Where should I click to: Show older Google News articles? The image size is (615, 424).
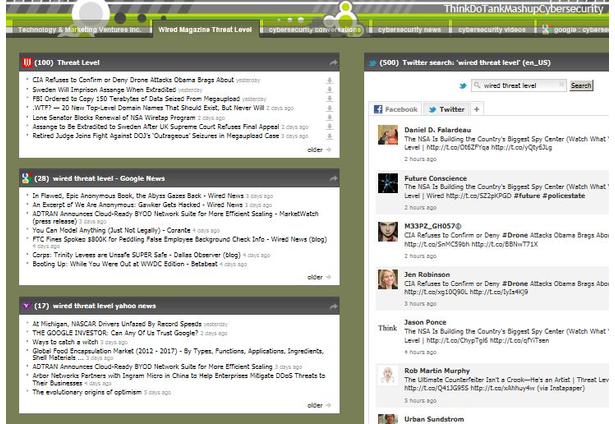pyautogui.click(x=319, y=277)
